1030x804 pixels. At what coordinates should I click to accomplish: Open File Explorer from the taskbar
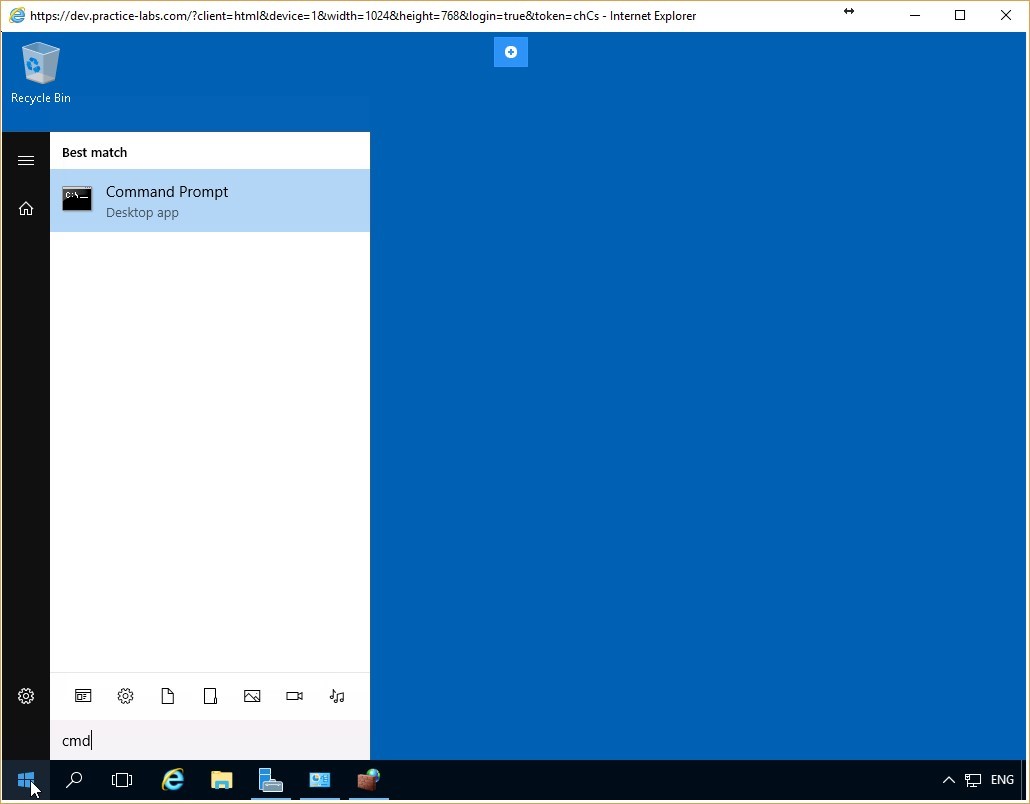221,781
